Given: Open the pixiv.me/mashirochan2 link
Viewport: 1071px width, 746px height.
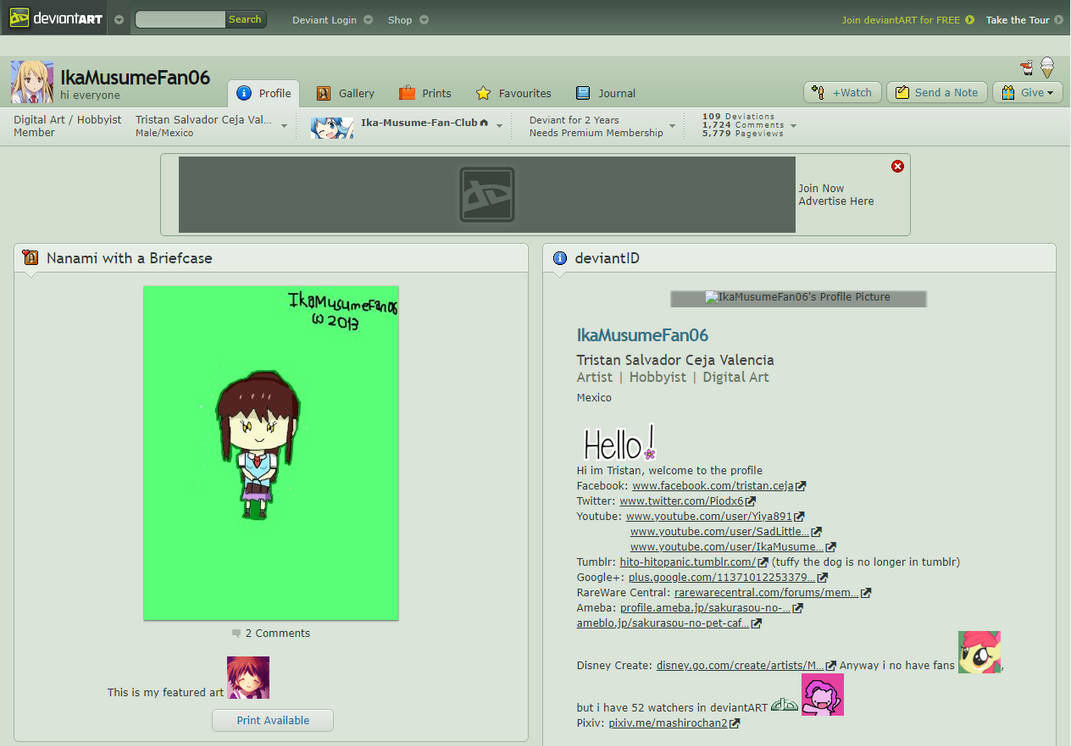Looking at the screenshot, I should (x=668, y=723).
